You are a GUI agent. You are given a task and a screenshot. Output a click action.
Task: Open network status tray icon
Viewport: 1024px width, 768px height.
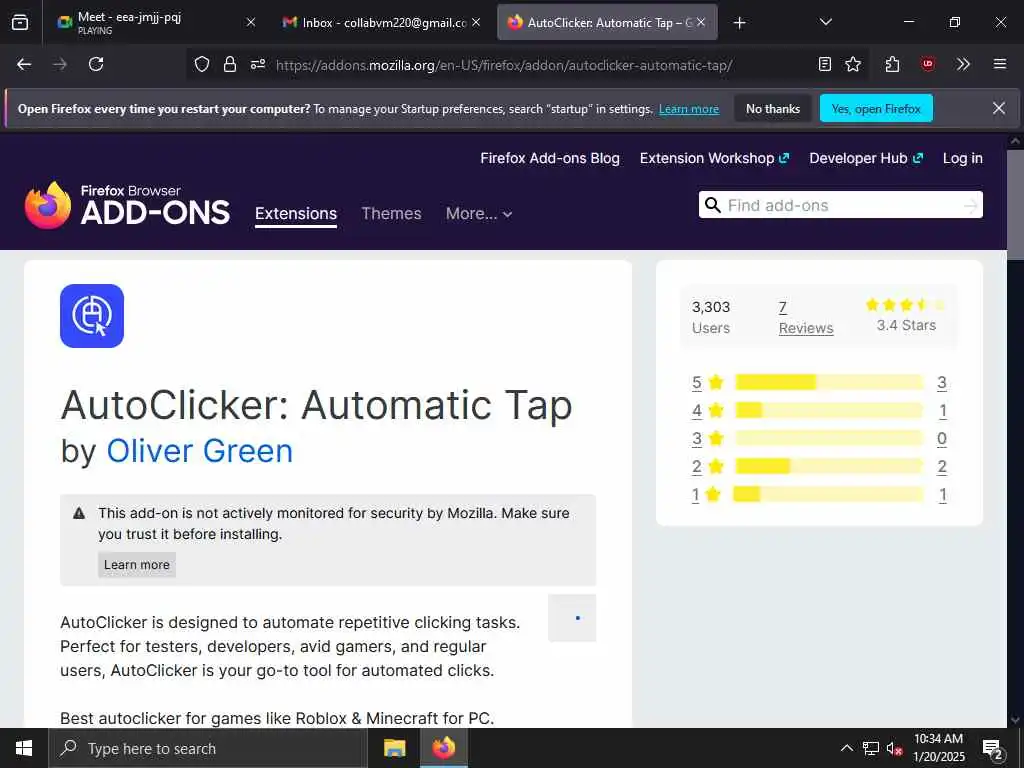pos(870,748)
